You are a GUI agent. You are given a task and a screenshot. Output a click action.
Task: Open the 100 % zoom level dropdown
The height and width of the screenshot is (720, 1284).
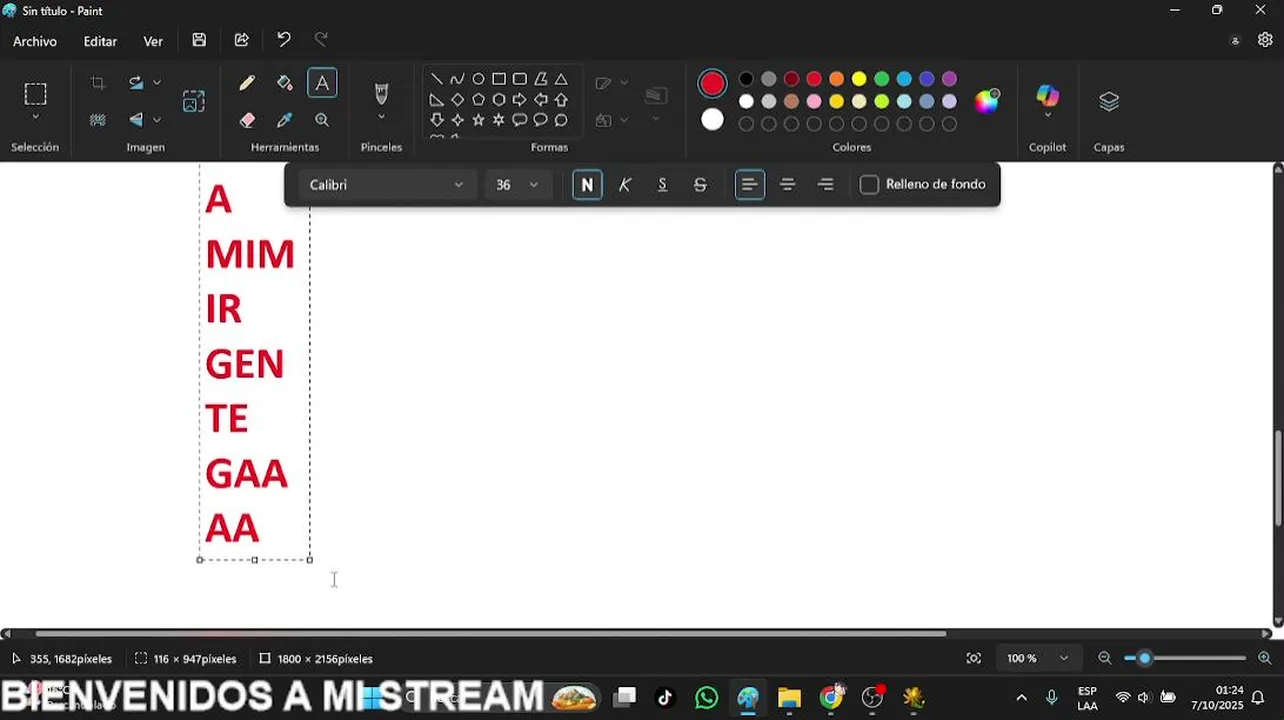(x=1037, y=658)
